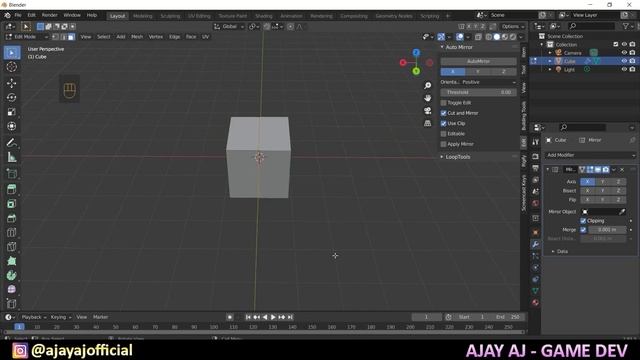Viewport: 640px width, 360px height.
Task: Select the Measure ruler tool
Action: pyautogui.click(x=11, y=157)
